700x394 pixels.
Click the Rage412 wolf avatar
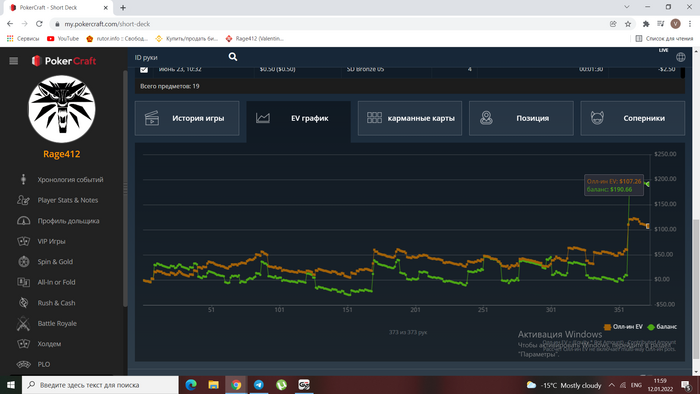[x=62, y=109]
